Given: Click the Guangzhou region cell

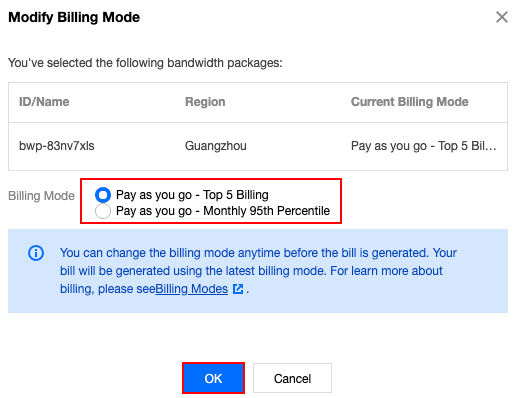Looking at the screenshot, I should pos(216,146).
